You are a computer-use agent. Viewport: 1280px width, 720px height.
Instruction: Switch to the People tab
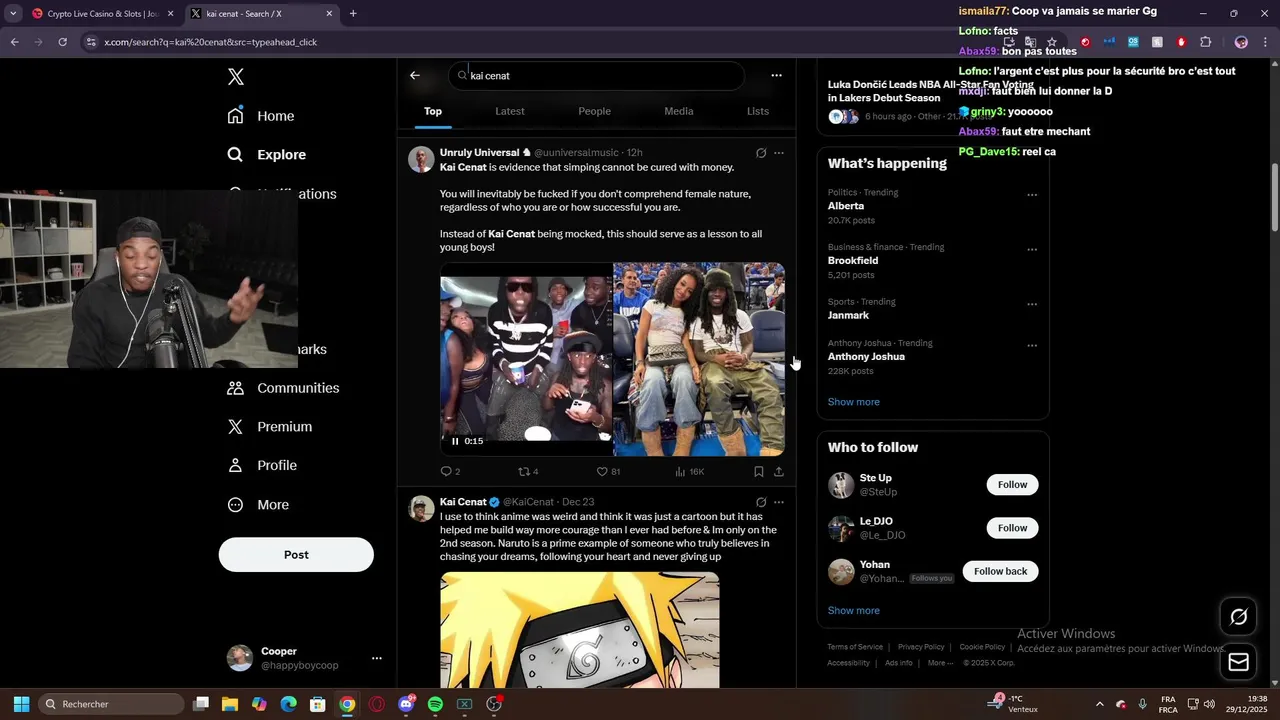(x=594, y=111)
